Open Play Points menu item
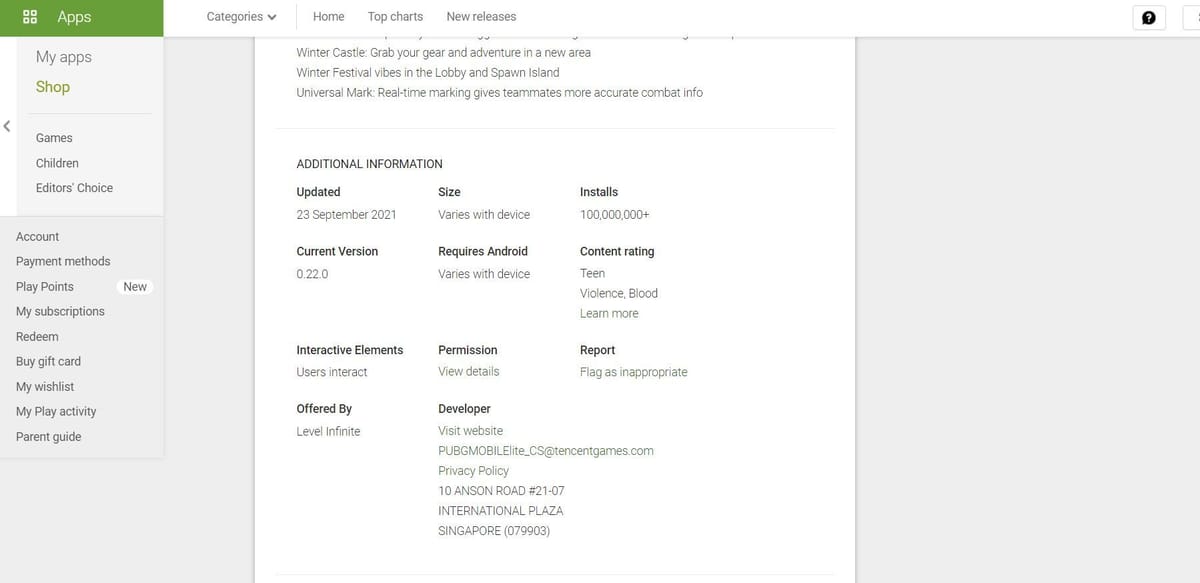 (45, 287)
